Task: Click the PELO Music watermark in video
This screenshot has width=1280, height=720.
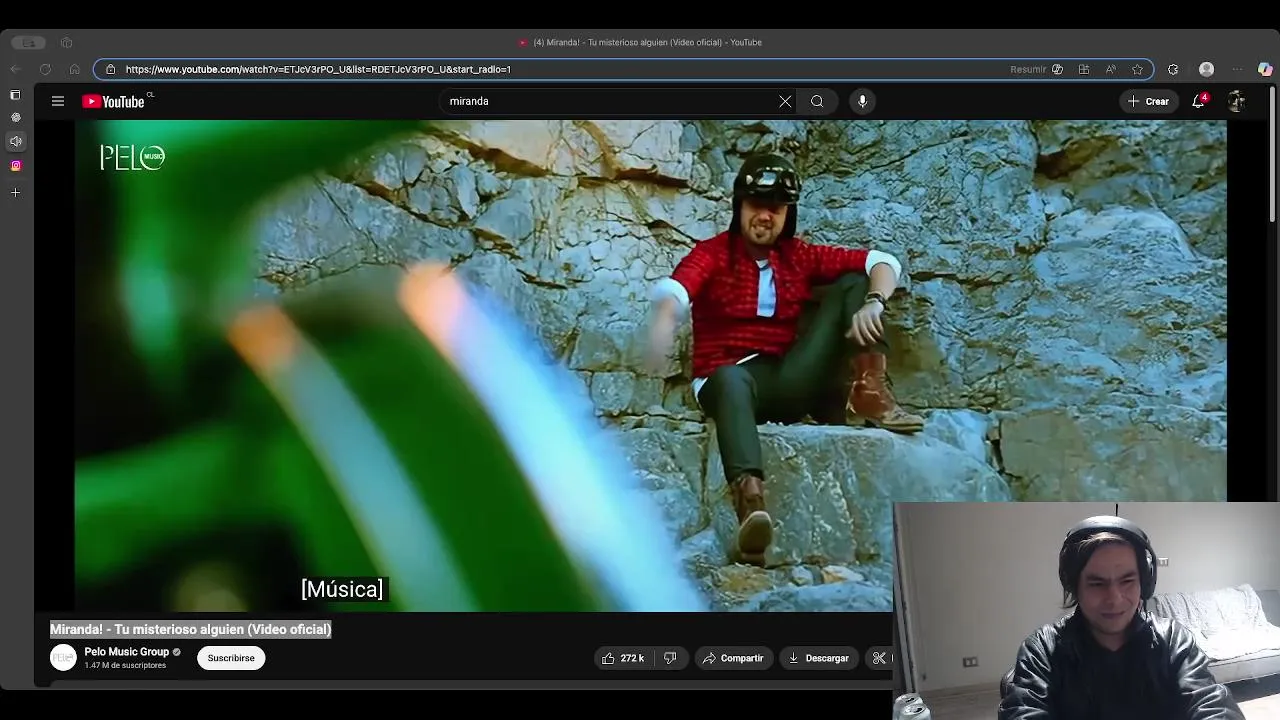Action: [132, 157]
